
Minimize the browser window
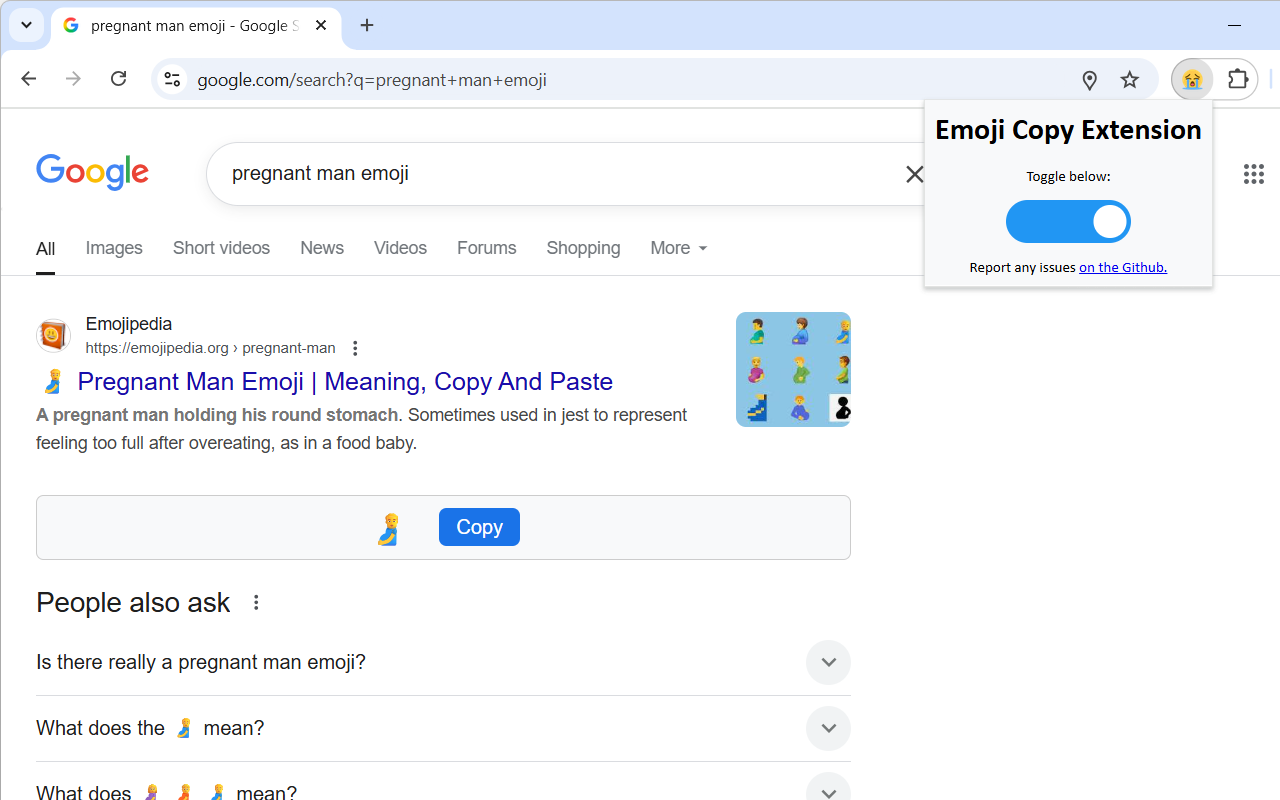[x=1234, y=25]
